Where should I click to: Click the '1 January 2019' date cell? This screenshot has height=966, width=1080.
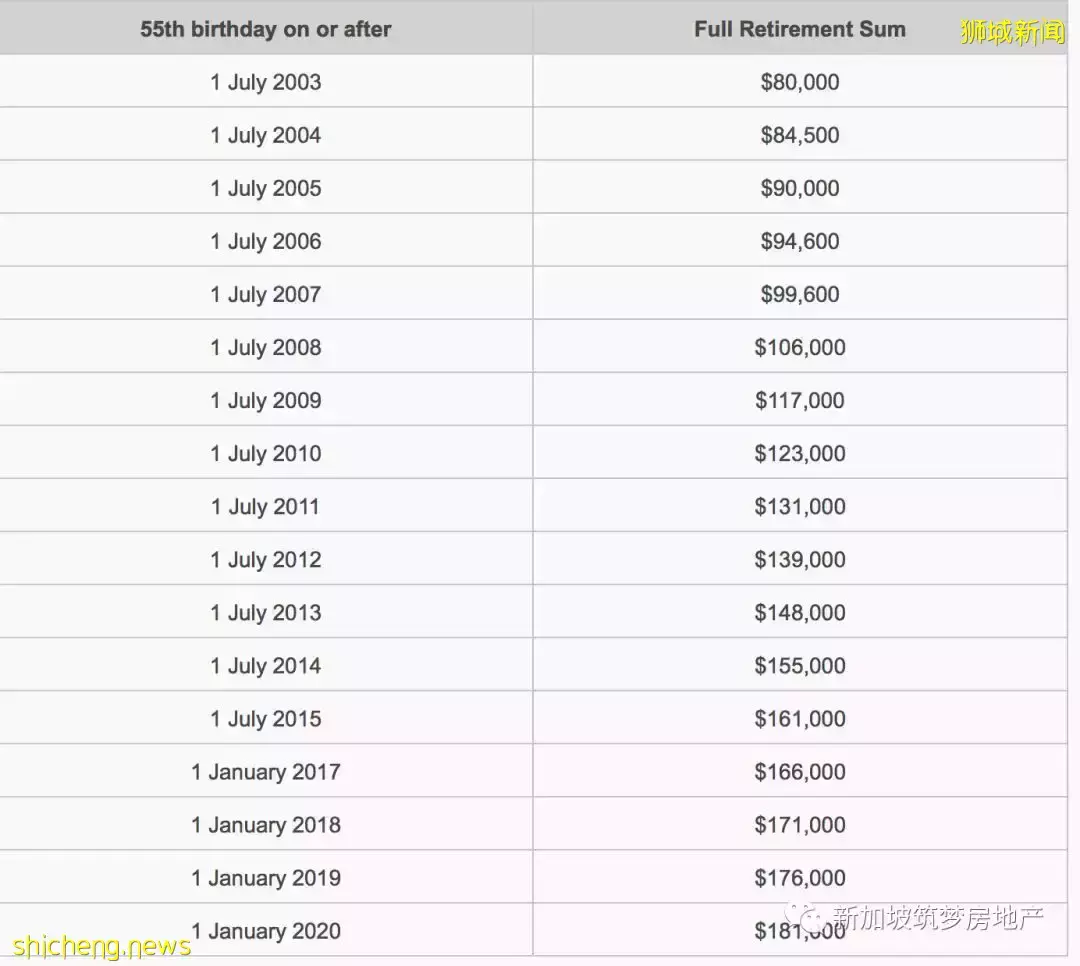click(x=266, y=877)
